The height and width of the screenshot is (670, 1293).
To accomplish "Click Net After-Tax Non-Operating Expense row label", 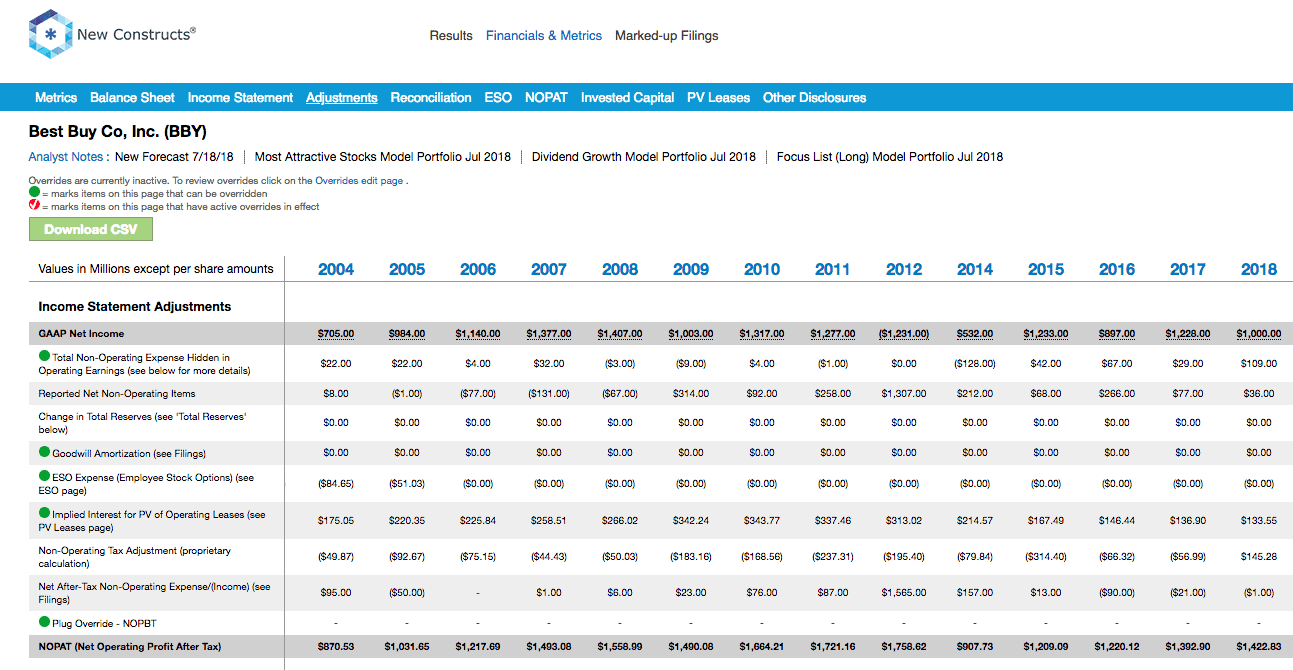I will 154,593.
